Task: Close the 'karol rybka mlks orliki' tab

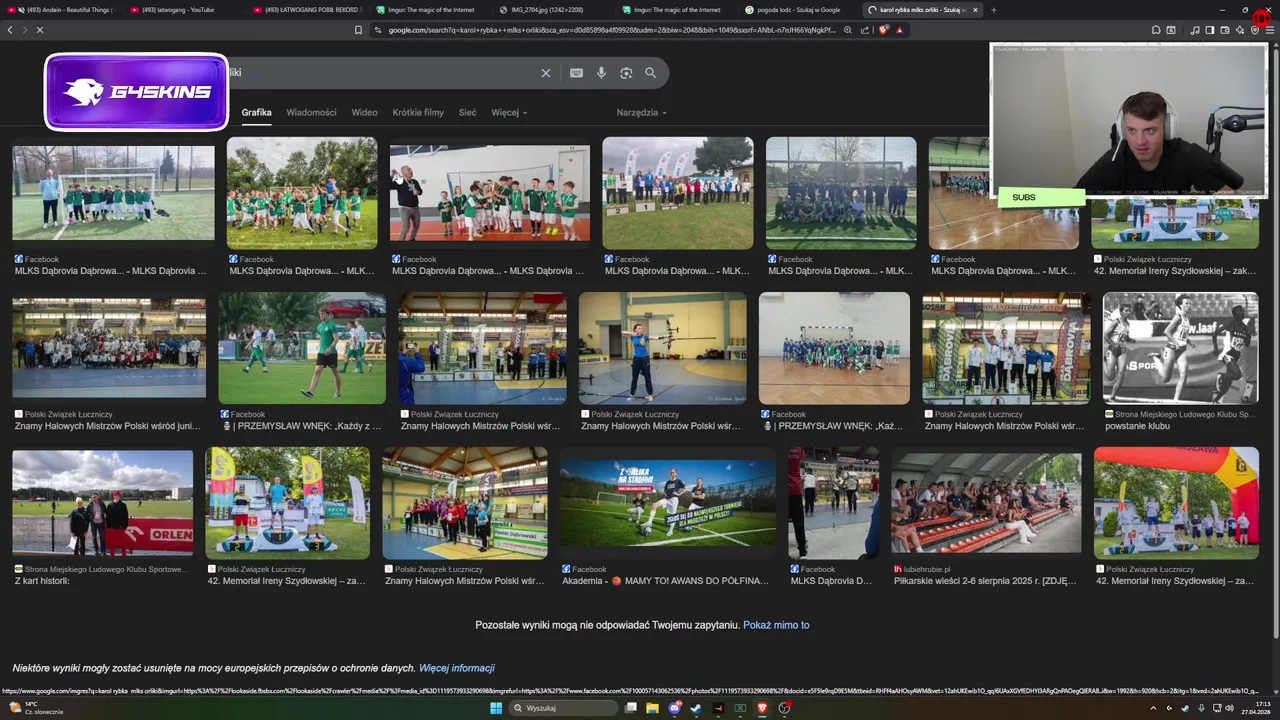Action: point(975,10)
